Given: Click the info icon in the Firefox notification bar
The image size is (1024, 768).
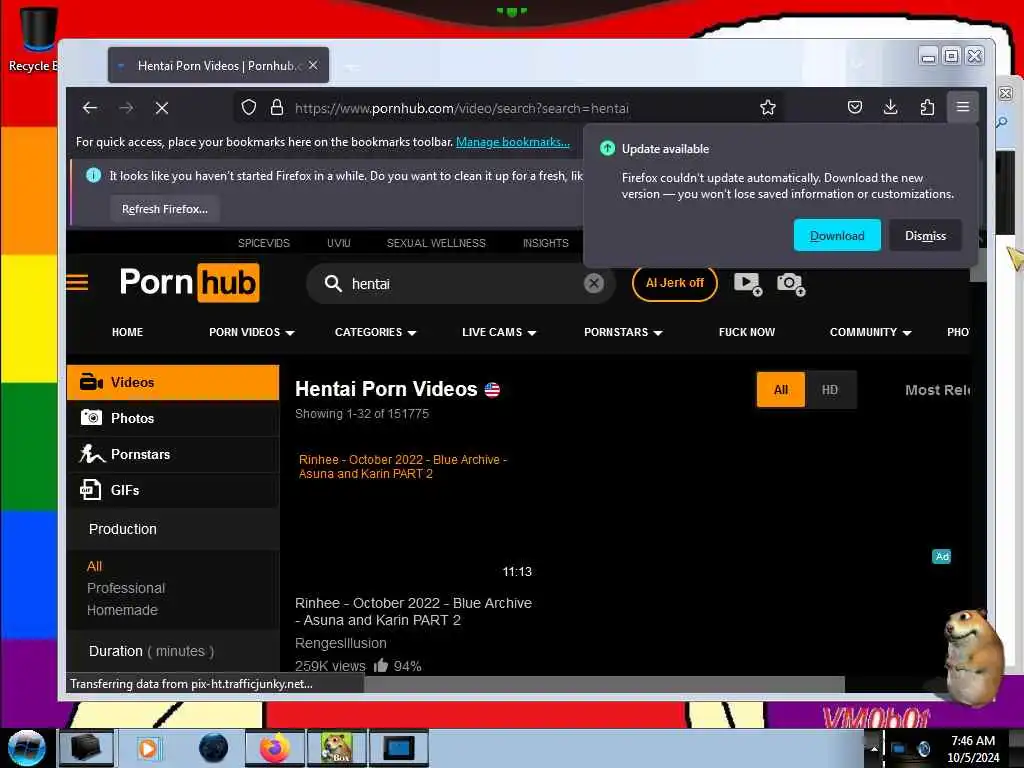Looking at the screenshot, I should 93,175.
